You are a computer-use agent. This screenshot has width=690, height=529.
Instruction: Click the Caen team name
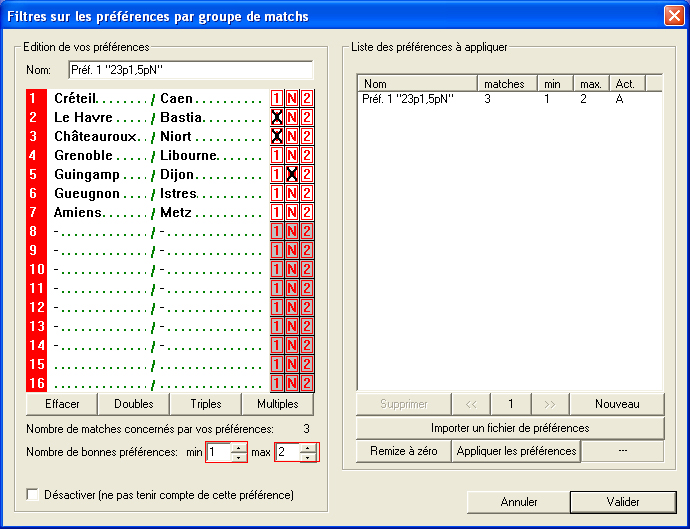coord(176,98)
